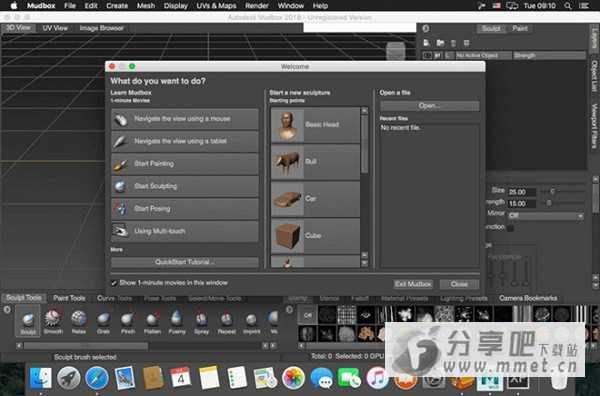Open Launchpad from the Dock
This screenshot has height=396, width=600.
[x=68, y=378]
